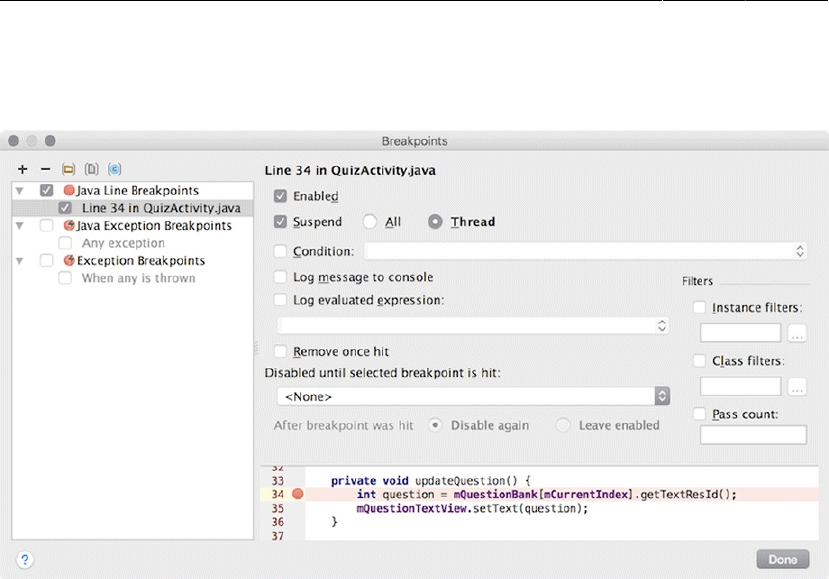Viewport: 829px width, 579px height.
Task: Click the browse button beside Class filters field
Action: coord(797,386)
